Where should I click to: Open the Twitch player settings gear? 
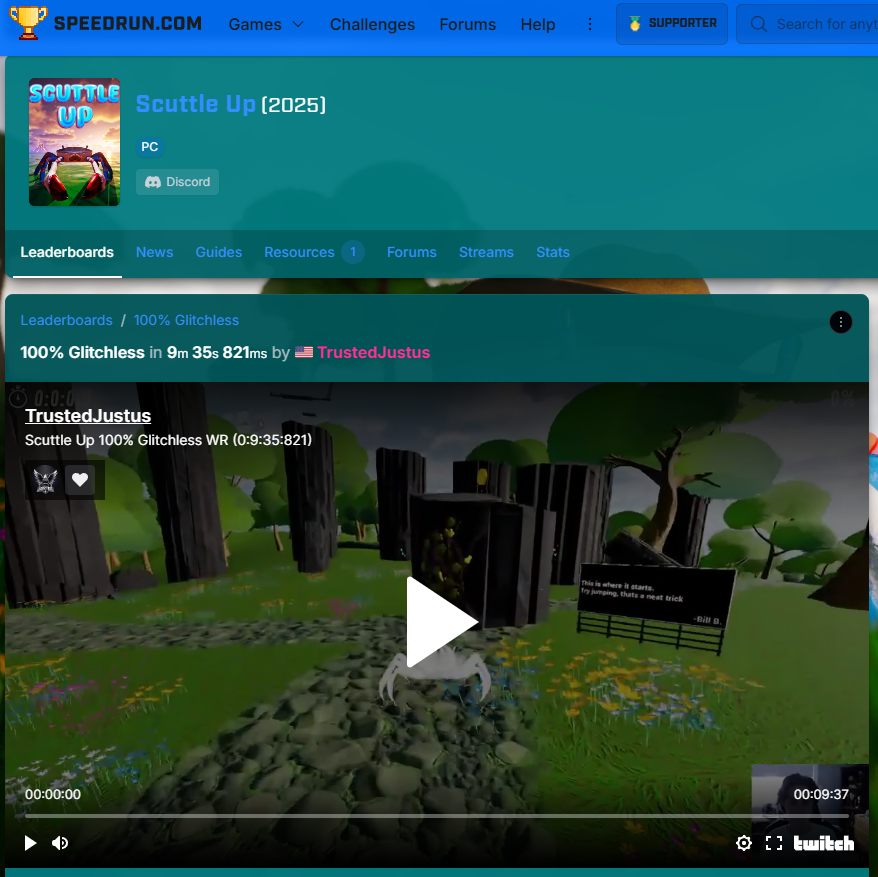click(x=744, y=843)
